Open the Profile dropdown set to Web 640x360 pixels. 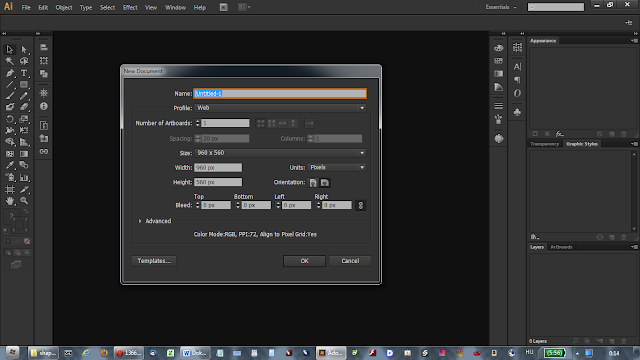click(280, 108)
